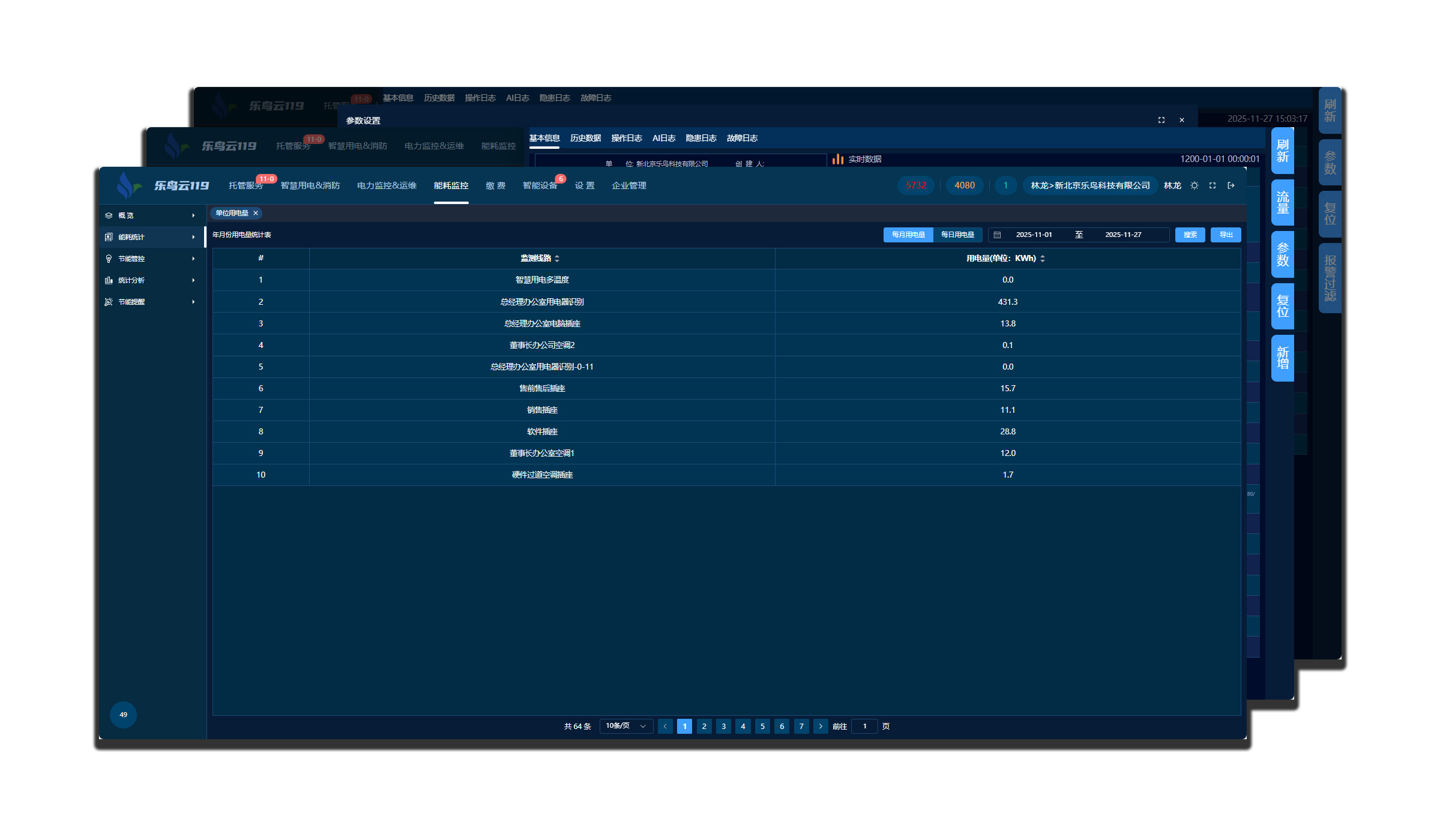Close the 单位用电量 tab with X
This screenshot has height=840, width=1440.
tap(256, 213)
